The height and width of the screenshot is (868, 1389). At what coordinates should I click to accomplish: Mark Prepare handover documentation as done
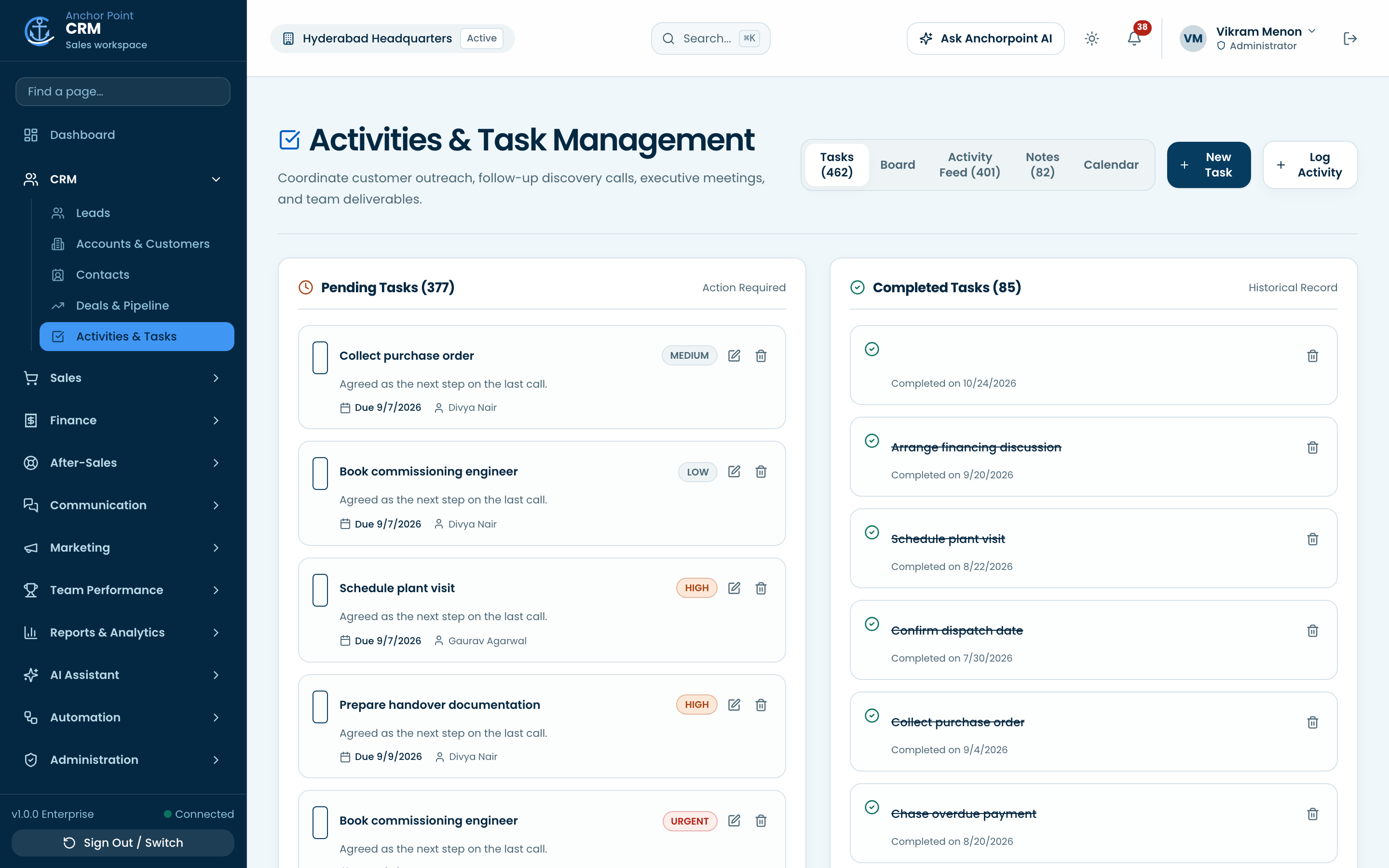tap(320, 706)
